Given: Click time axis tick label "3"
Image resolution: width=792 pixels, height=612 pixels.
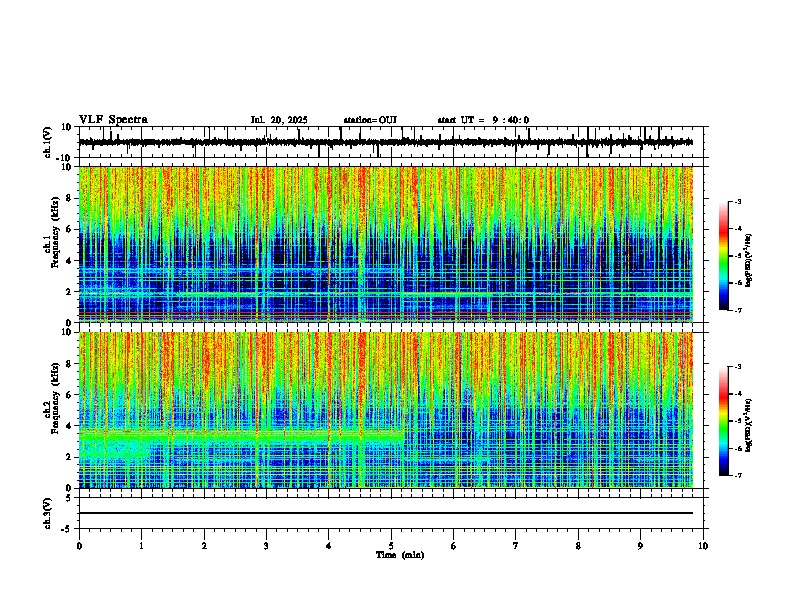Looking at the screenshot, I should 266,546.
